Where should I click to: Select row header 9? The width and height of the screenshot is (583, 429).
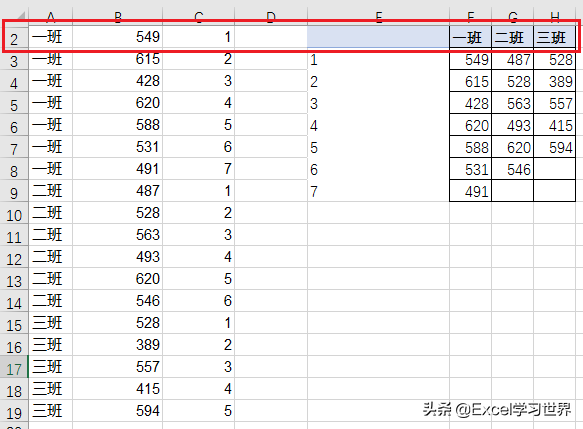click(14, 192)
